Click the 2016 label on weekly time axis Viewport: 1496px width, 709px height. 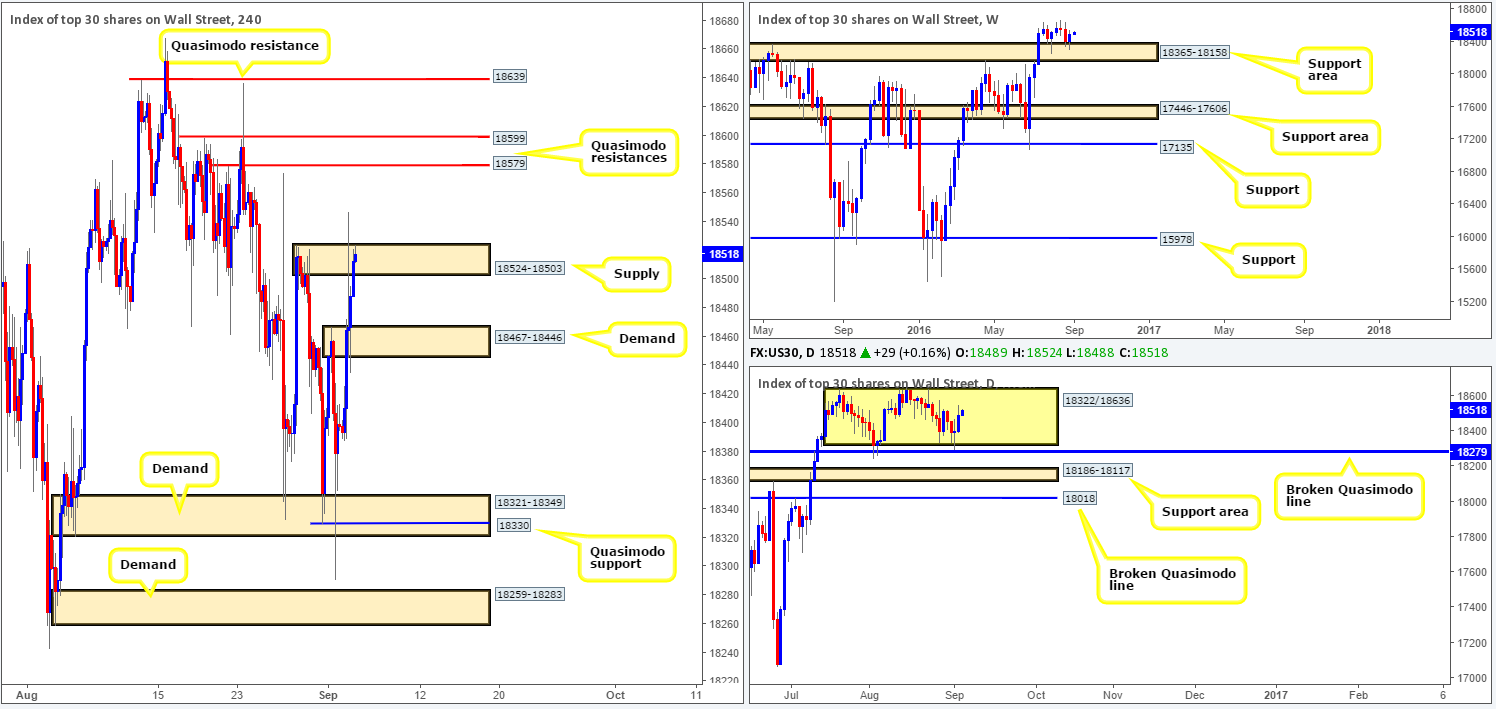pyautogui.click(x=919, y=329)
